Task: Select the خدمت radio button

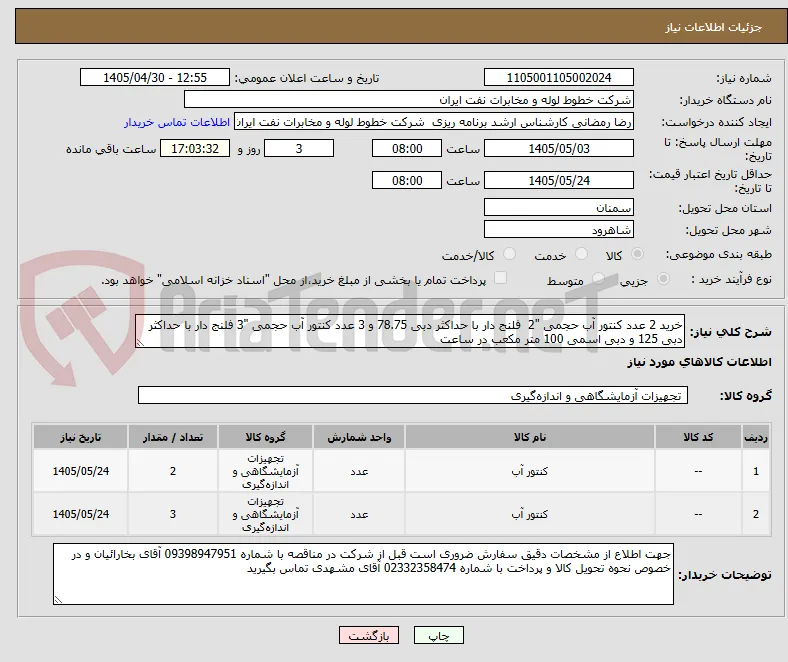Action: pyautogui.click(x=581, y=254)
